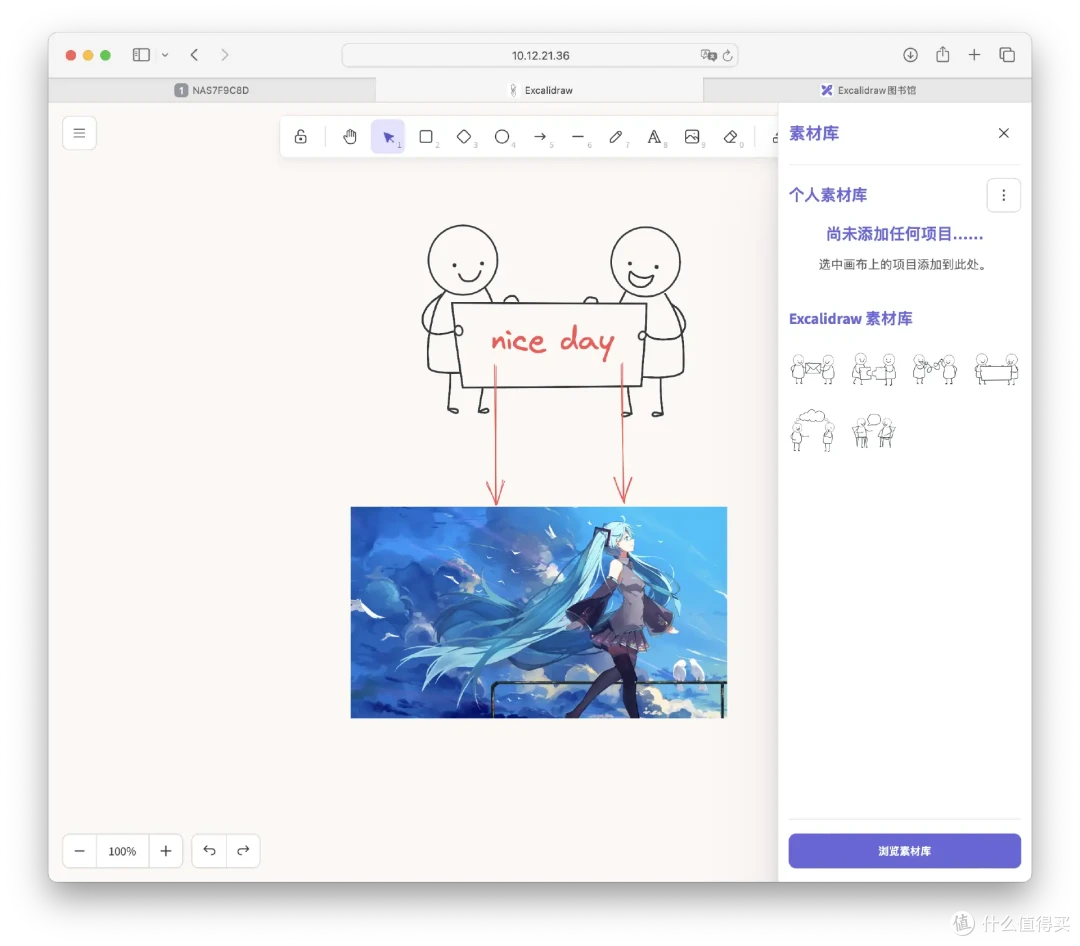Insert library item with handshake figures
Image resolution: width=1080 pixels, height=946 pixels.
tap(935, 369)
